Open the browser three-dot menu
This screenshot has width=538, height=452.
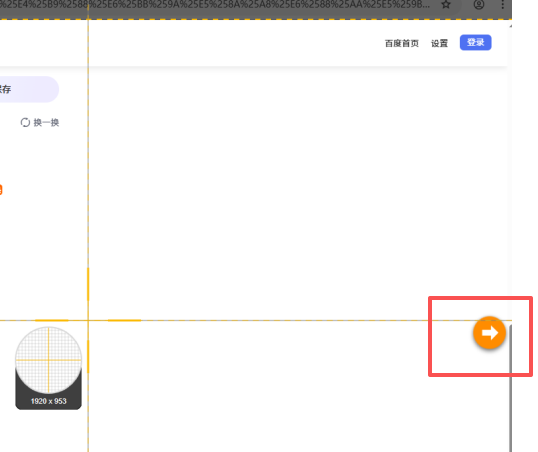pyautogui.click(x=502, y=4)
